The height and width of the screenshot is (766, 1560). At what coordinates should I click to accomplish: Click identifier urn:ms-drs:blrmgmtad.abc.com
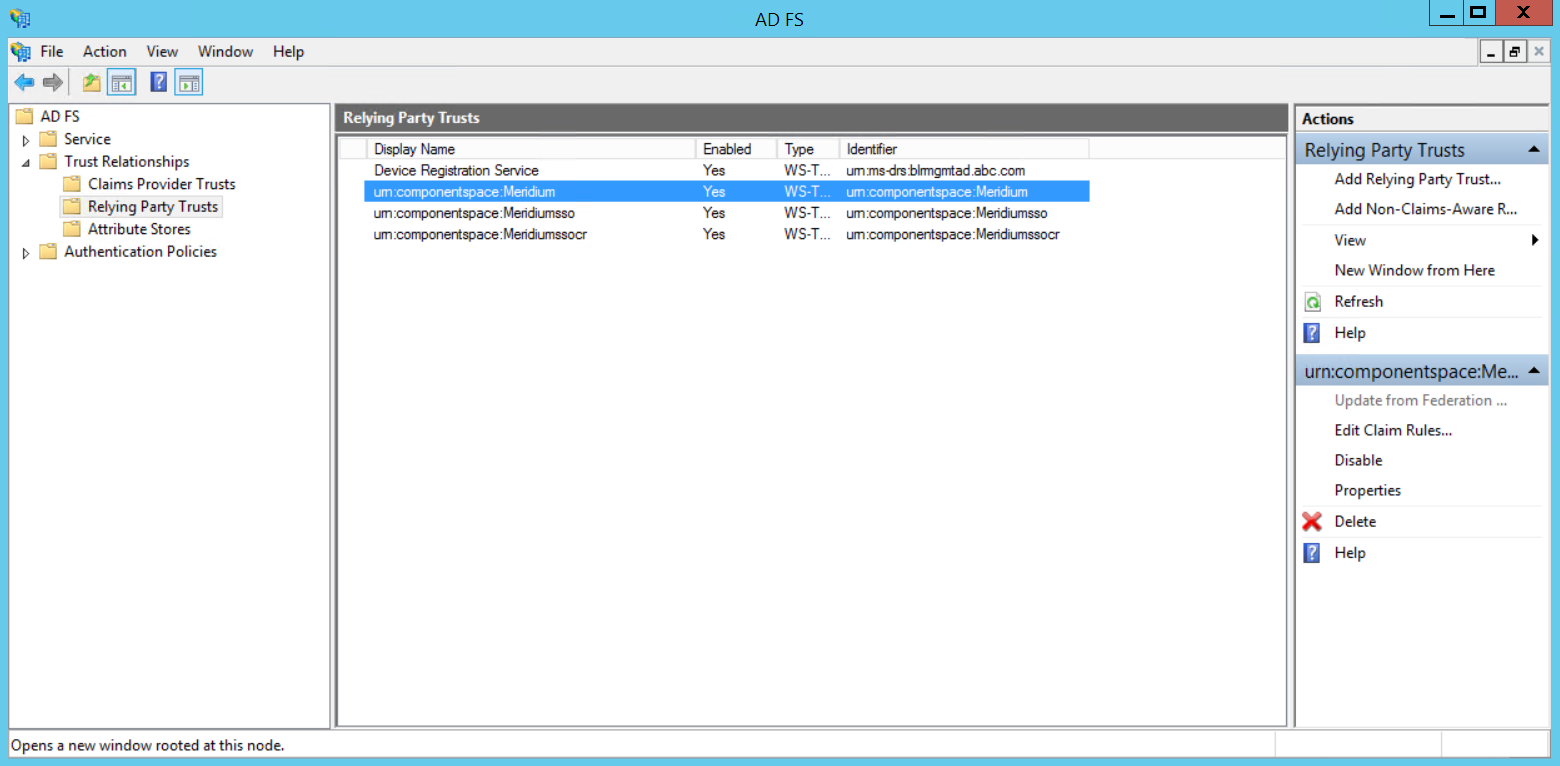(x=935, y=170)
